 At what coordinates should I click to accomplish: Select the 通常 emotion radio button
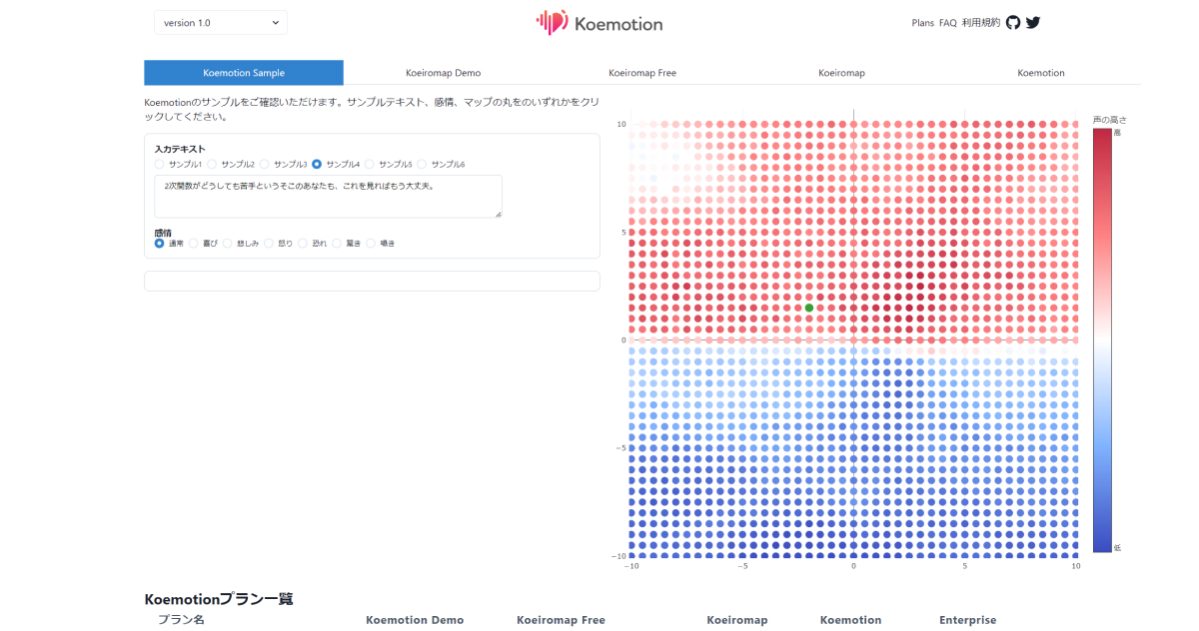pyautogui.click(x=159, y=243)
